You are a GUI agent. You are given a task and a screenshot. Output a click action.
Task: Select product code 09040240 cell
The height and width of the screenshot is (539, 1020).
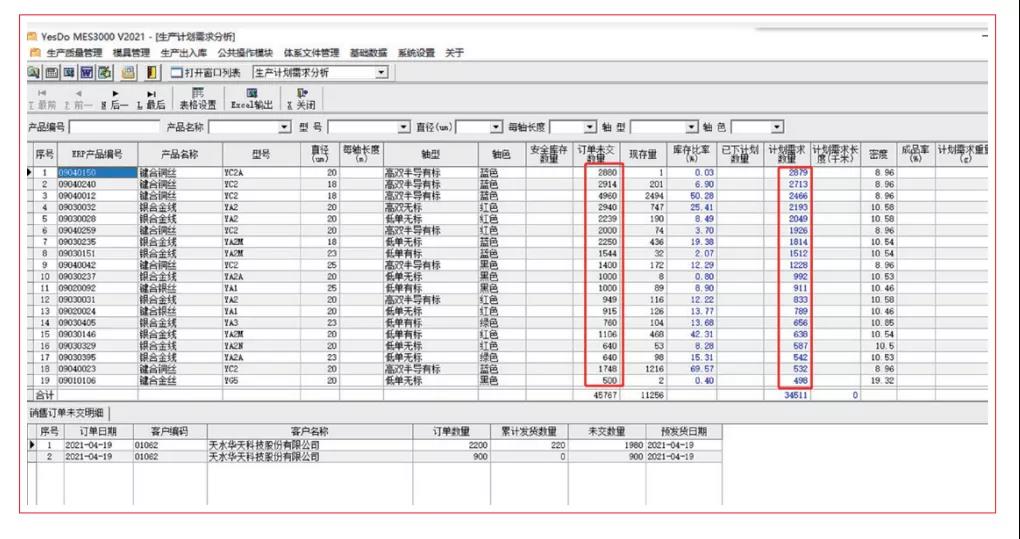click(x=98, y=185)
